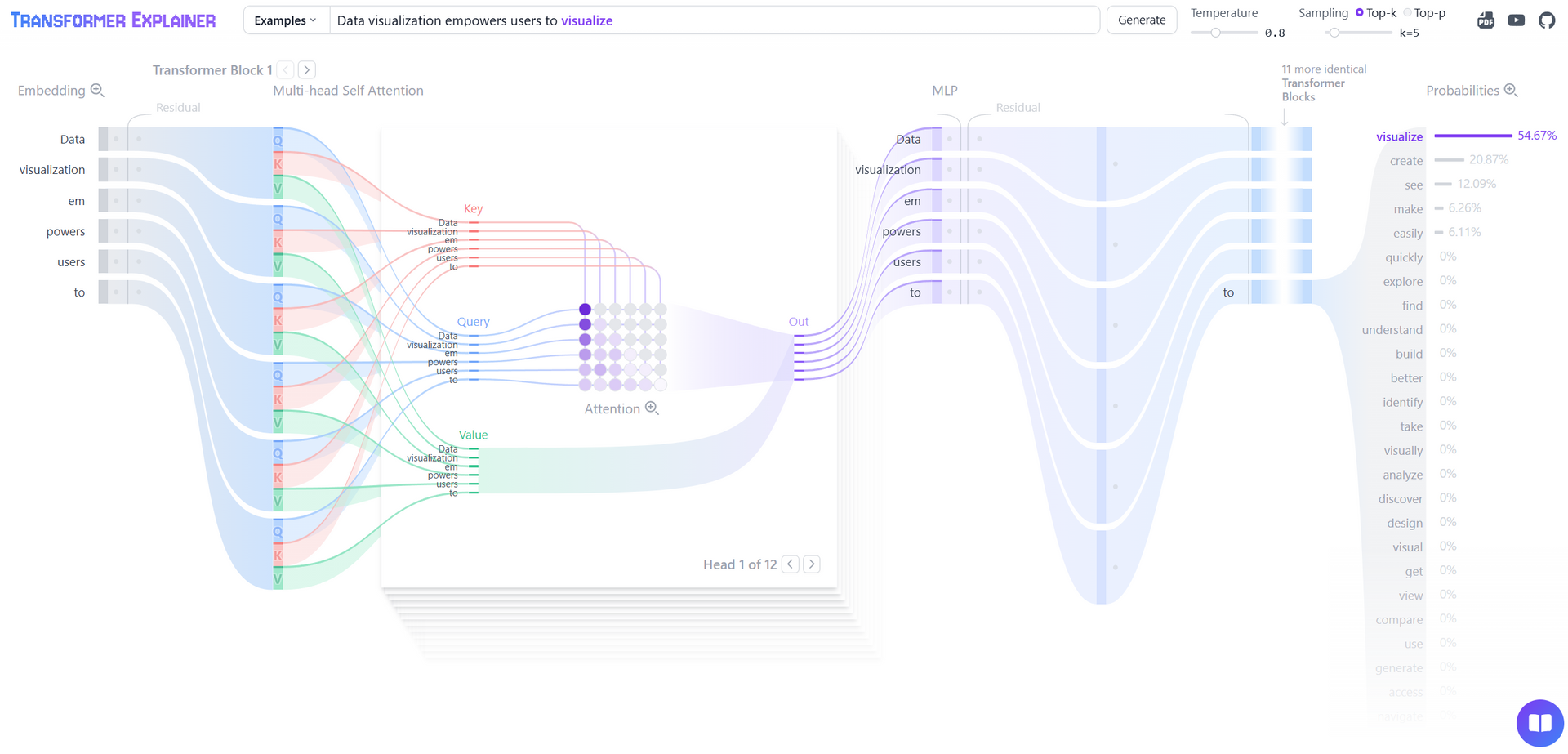Zoom into the Attention matrix
This screenshot has width=1568, height=754.
pos(652,408)
